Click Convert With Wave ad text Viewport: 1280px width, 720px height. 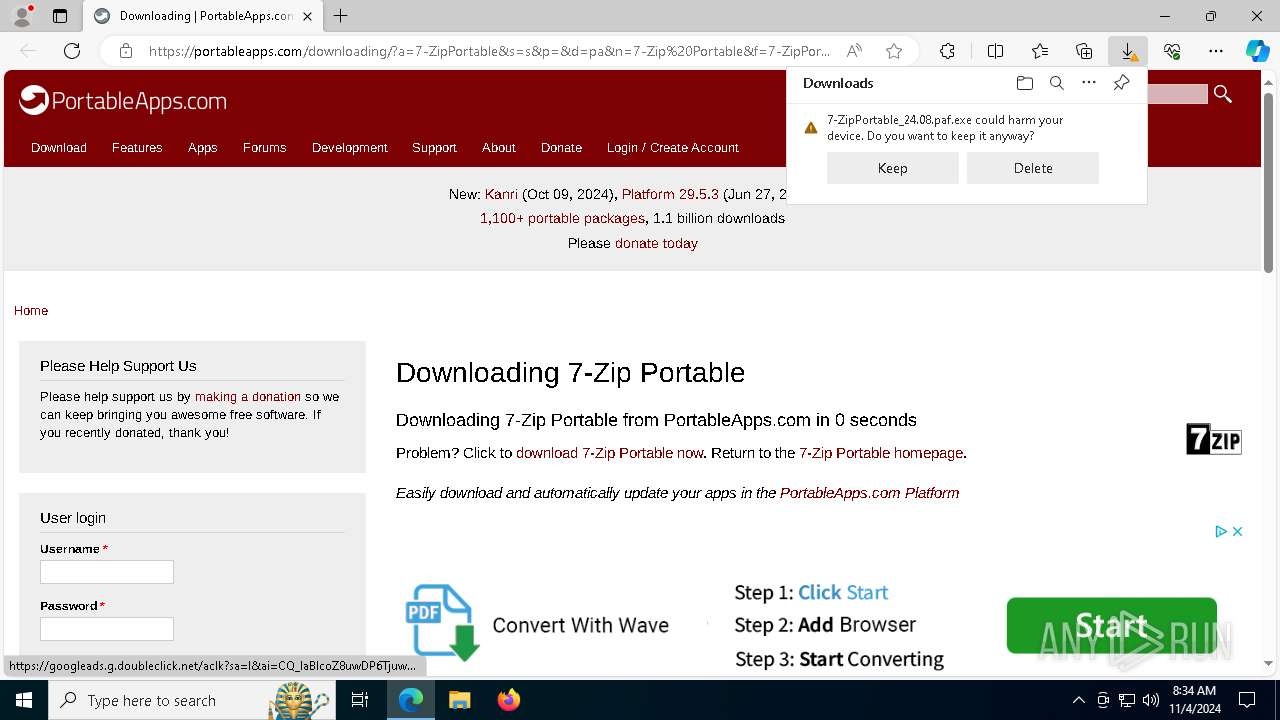tap(580, 625)
